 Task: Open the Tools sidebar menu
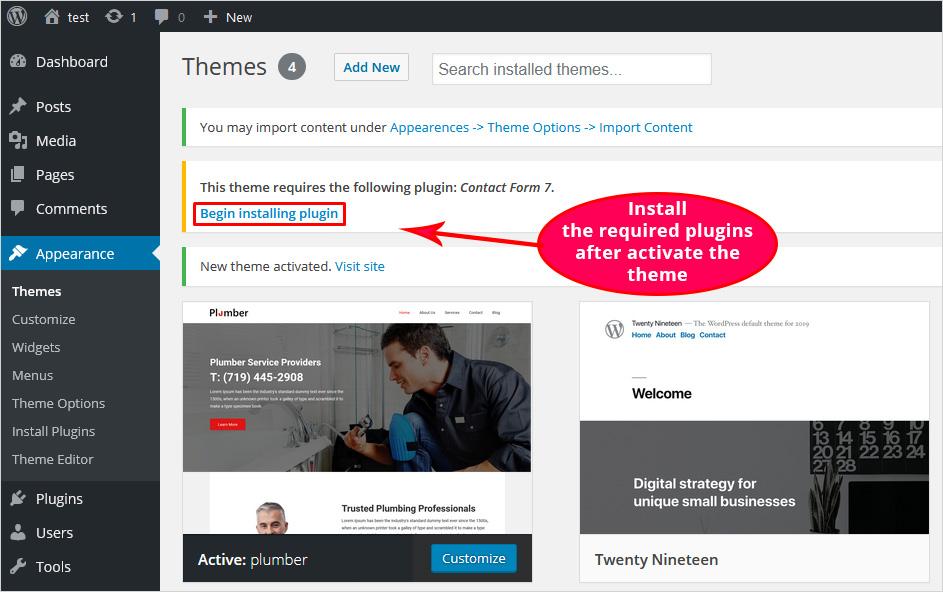tap(53, 567)
